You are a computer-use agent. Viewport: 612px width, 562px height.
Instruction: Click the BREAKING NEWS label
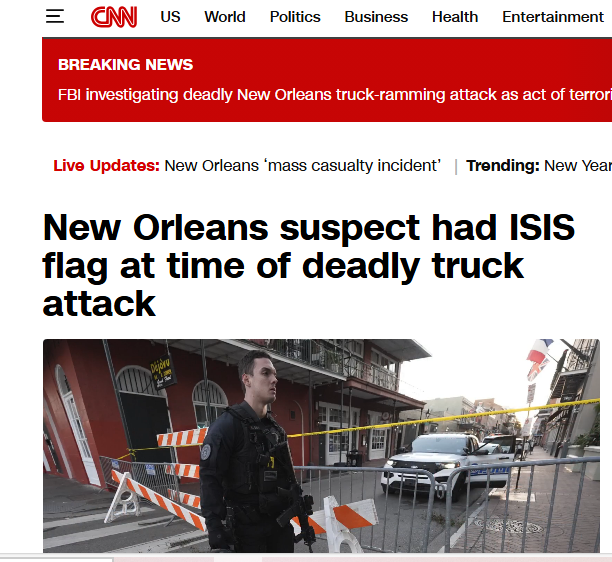coord(125,64)
